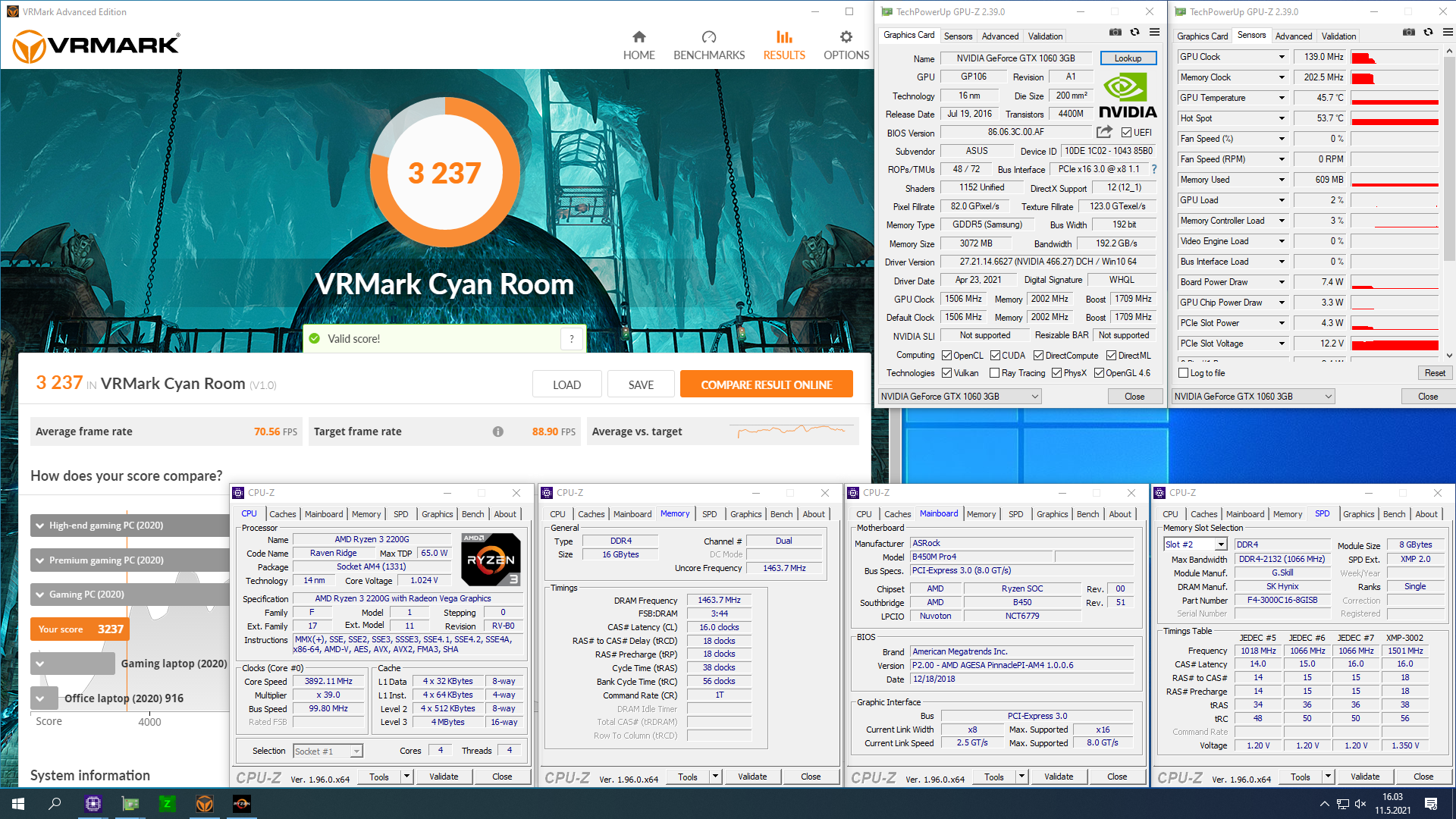Click the NVIDIA logo in GPU-Z
This screenshot has height=819, width=1456.
point(1128,96)
